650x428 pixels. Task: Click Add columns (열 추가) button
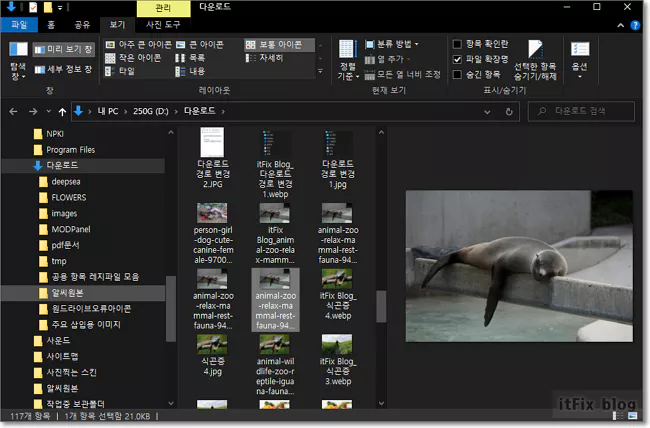(388, 59)
